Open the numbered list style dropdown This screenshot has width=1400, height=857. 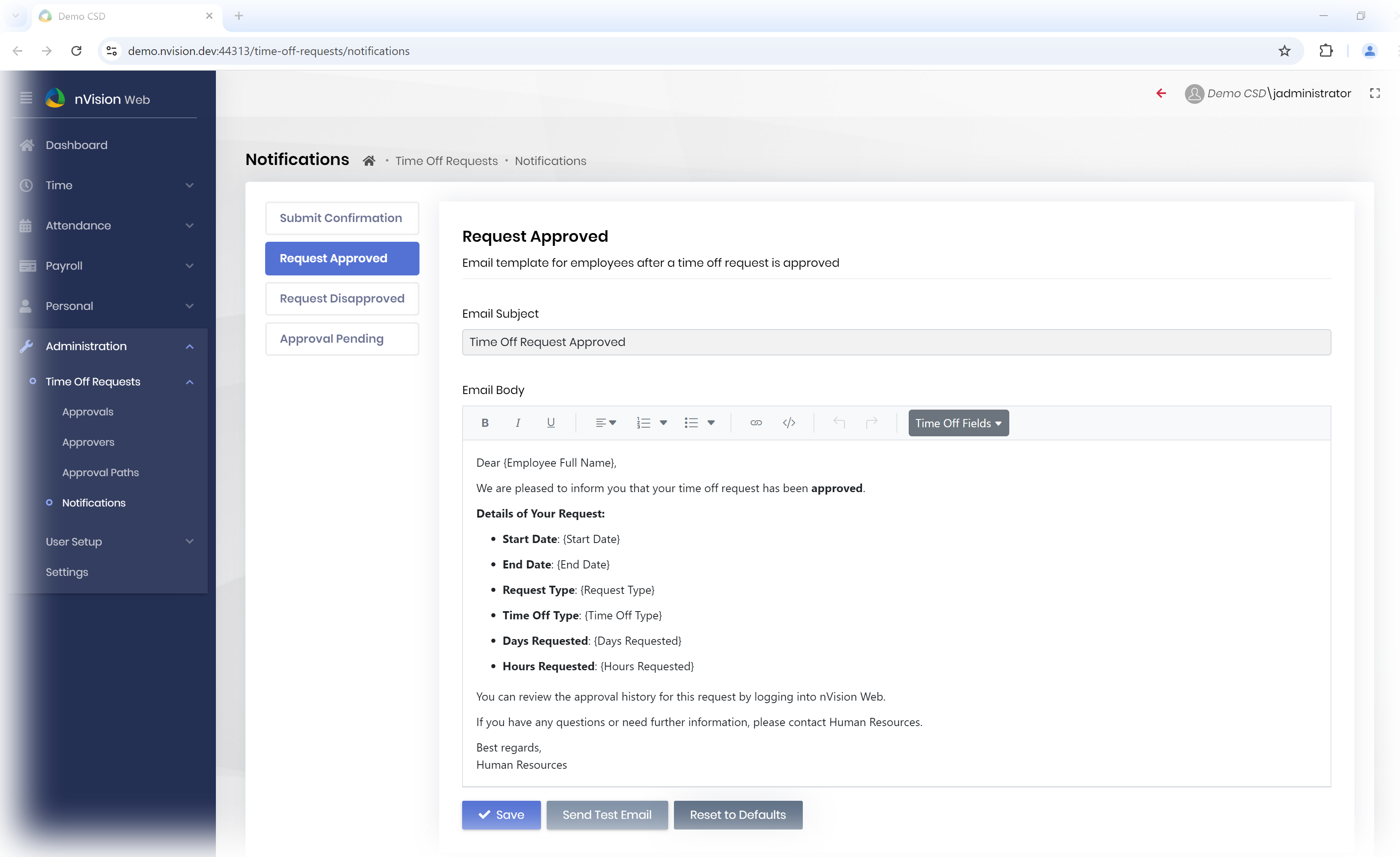[662, 423]
